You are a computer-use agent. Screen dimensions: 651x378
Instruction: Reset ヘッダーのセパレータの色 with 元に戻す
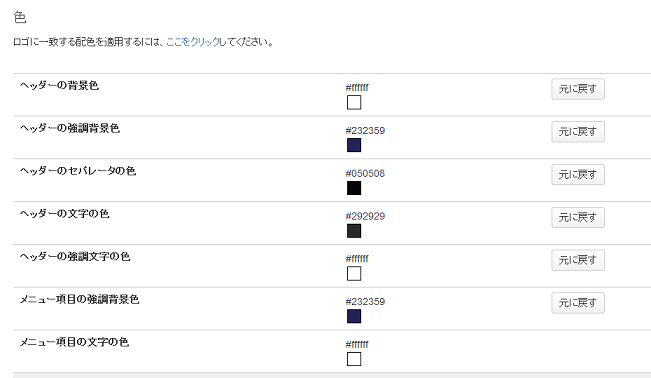[x=578, y=174]
